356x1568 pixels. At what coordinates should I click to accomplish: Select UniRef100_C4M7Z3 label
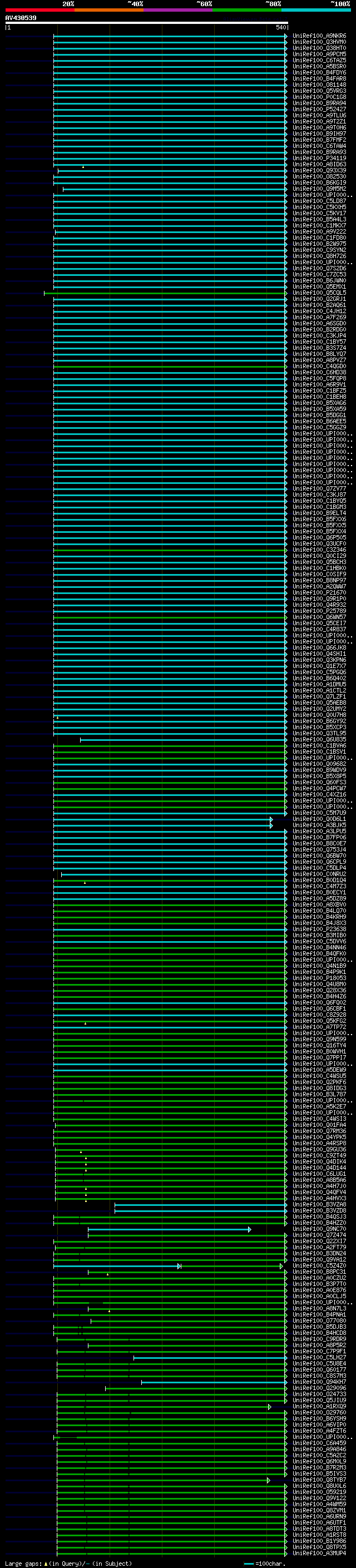pos(319,886)
